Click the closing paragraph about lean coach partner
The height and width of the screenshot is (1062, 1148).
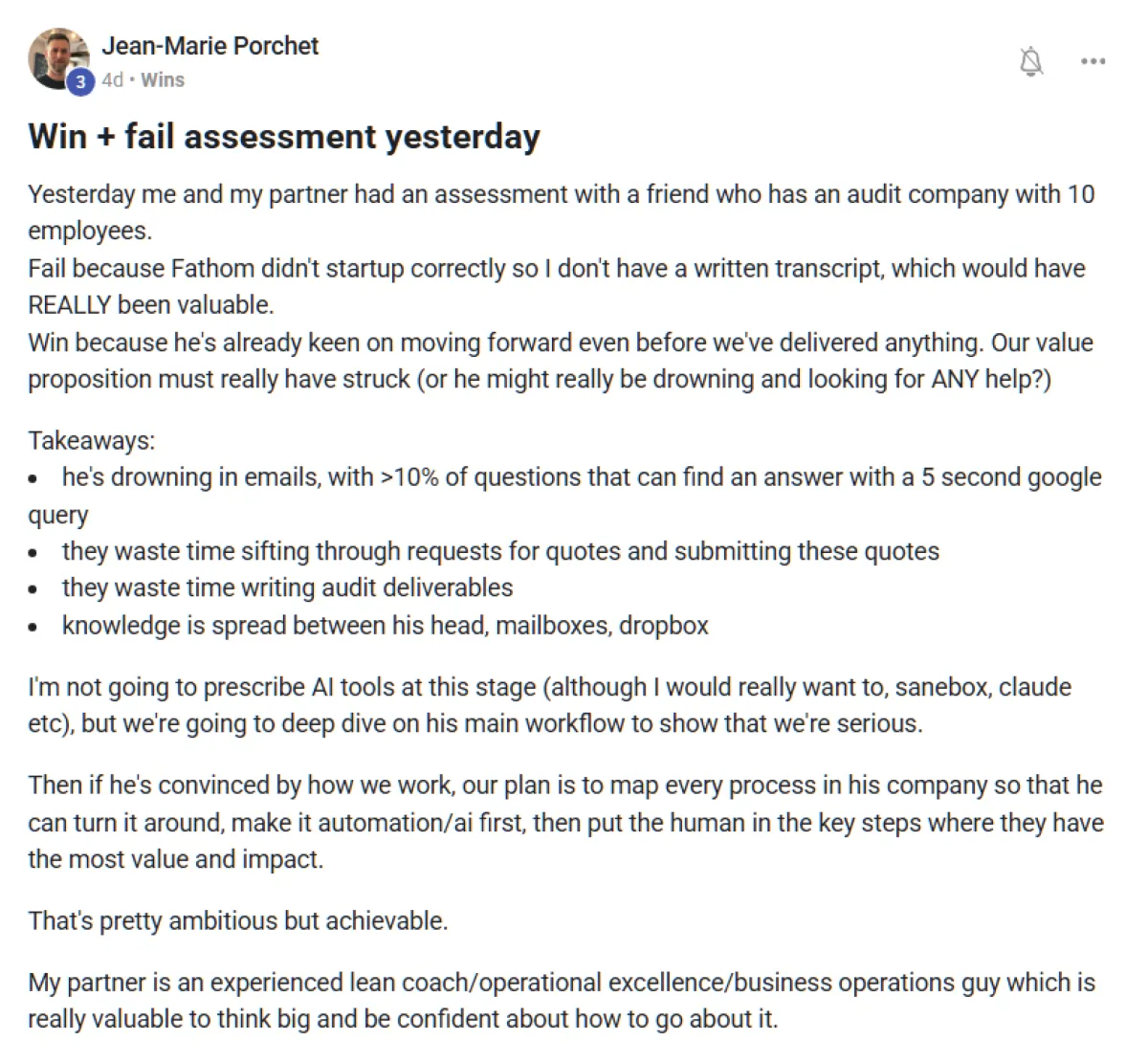562,1001
